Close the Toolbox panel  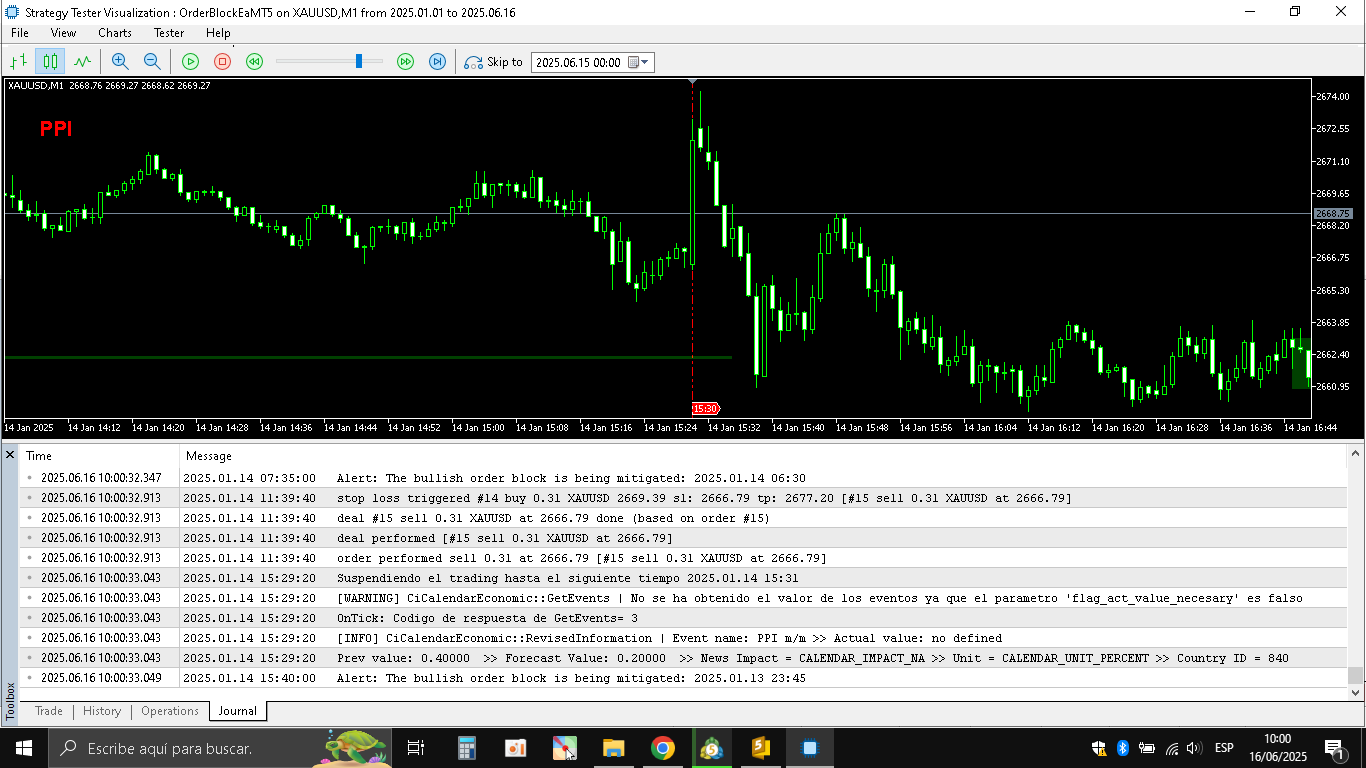pyautogui.click(x=10, y=455)
